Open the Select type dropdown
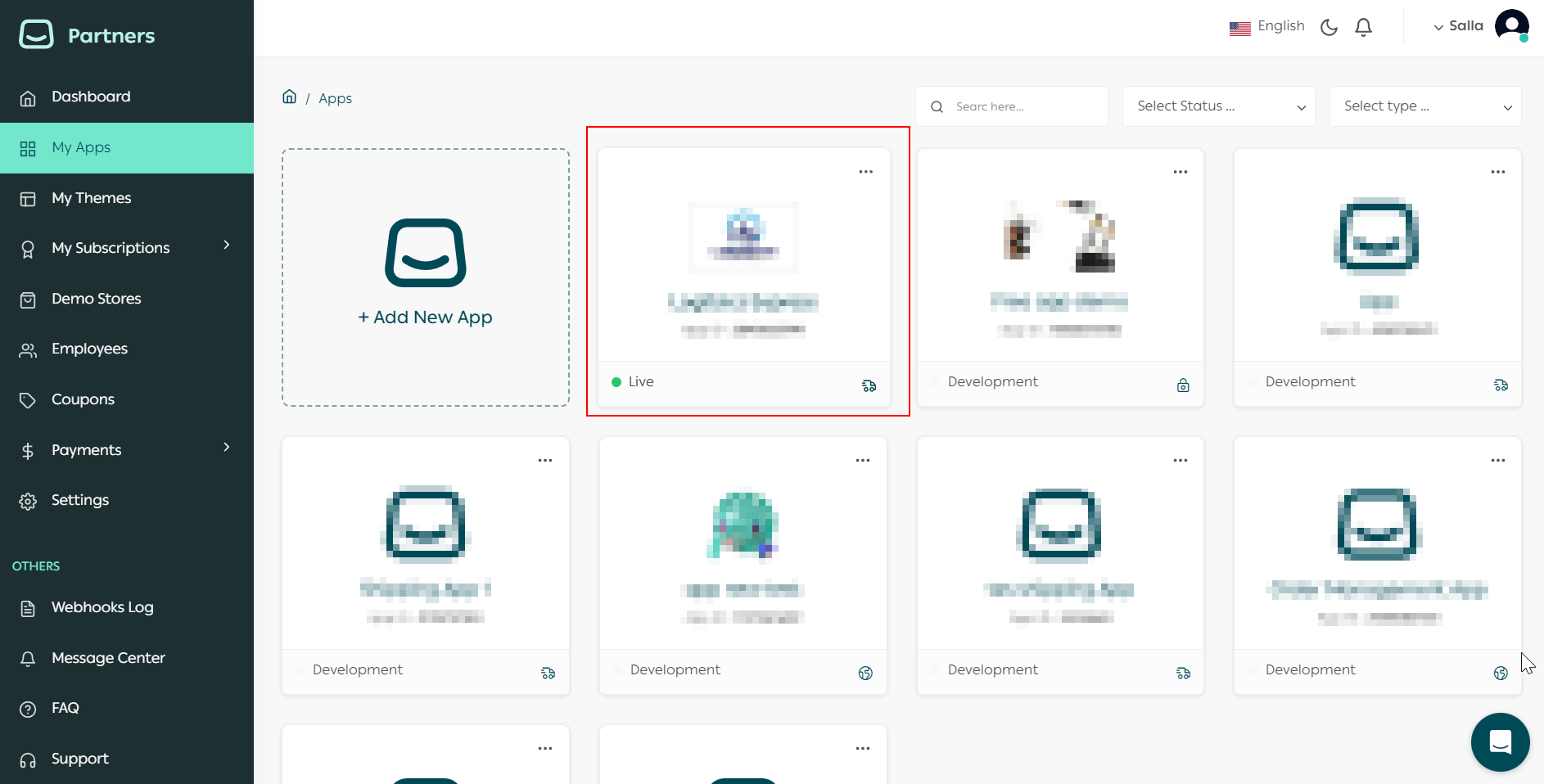This screenshot has height=784, width=1544. [x=1424, y=106]
